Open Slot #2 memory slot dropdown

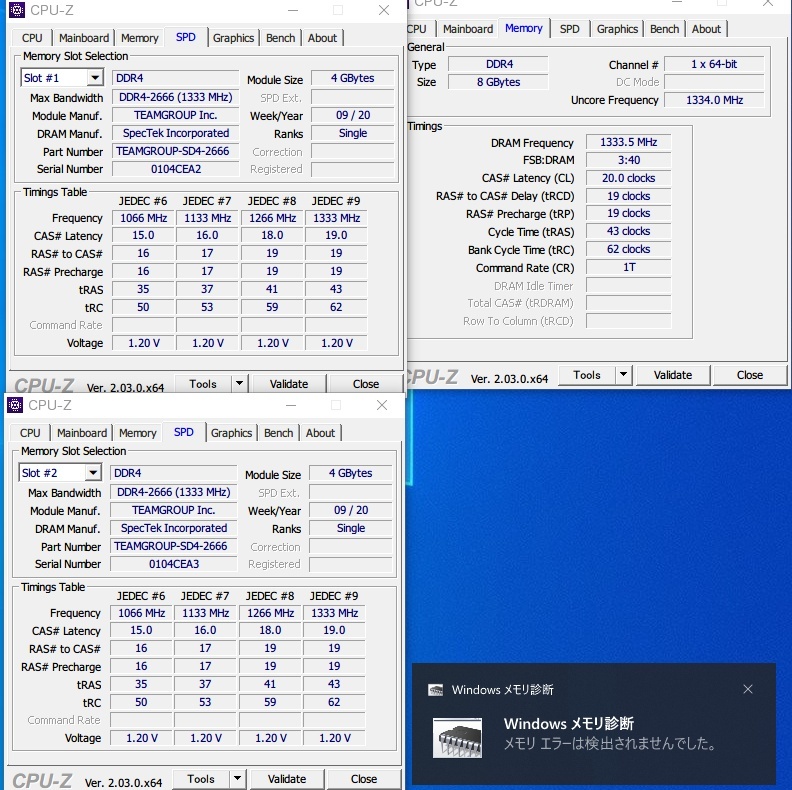click(x=92, y=473)
